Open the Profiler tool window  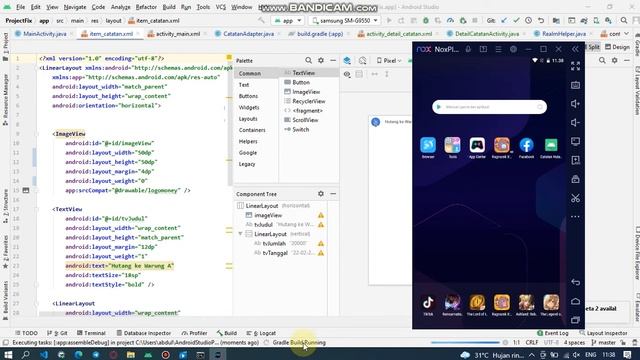[194, 333]
